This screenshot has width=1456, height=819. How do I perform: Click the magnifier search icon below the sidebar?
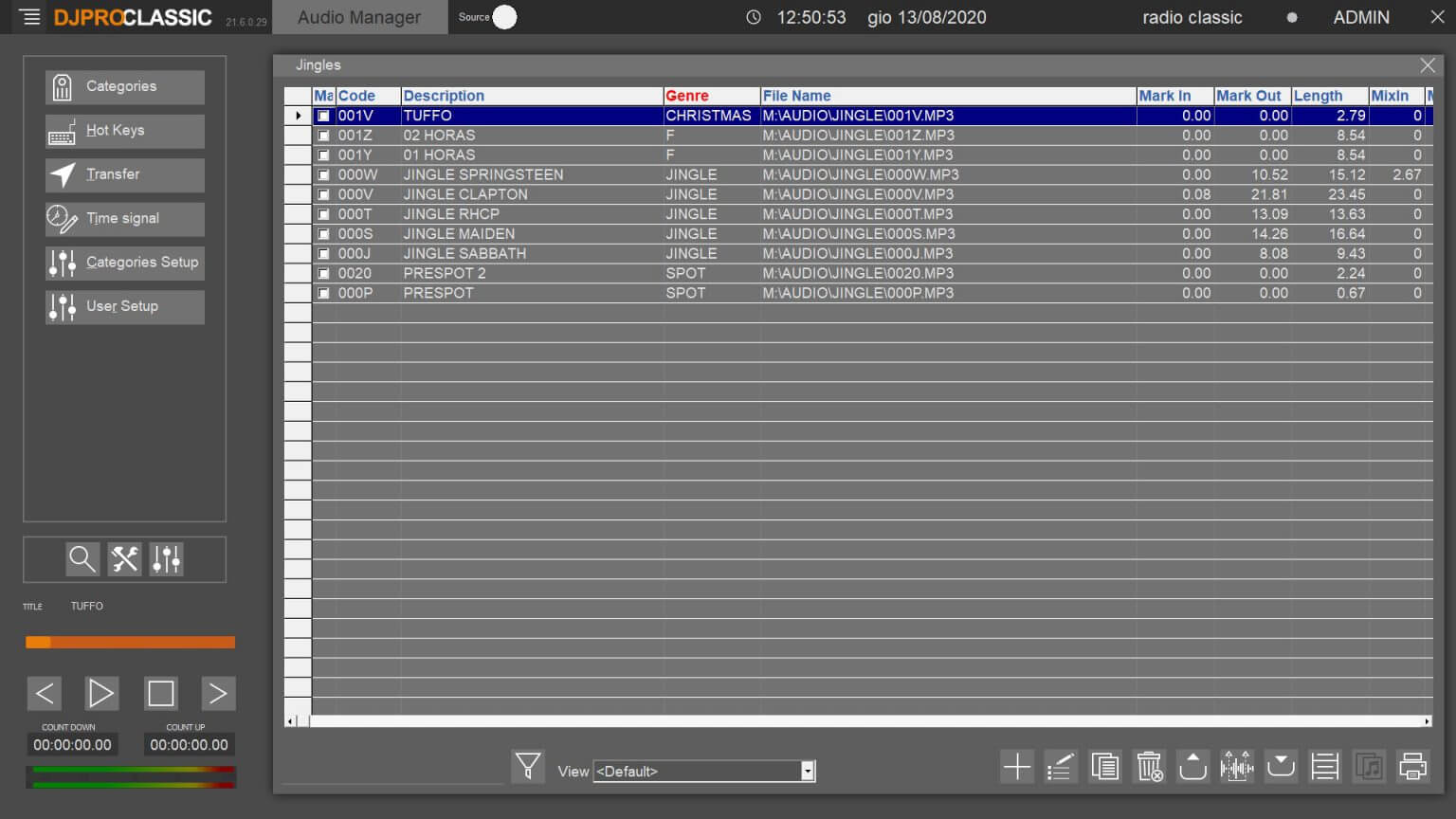82,559
